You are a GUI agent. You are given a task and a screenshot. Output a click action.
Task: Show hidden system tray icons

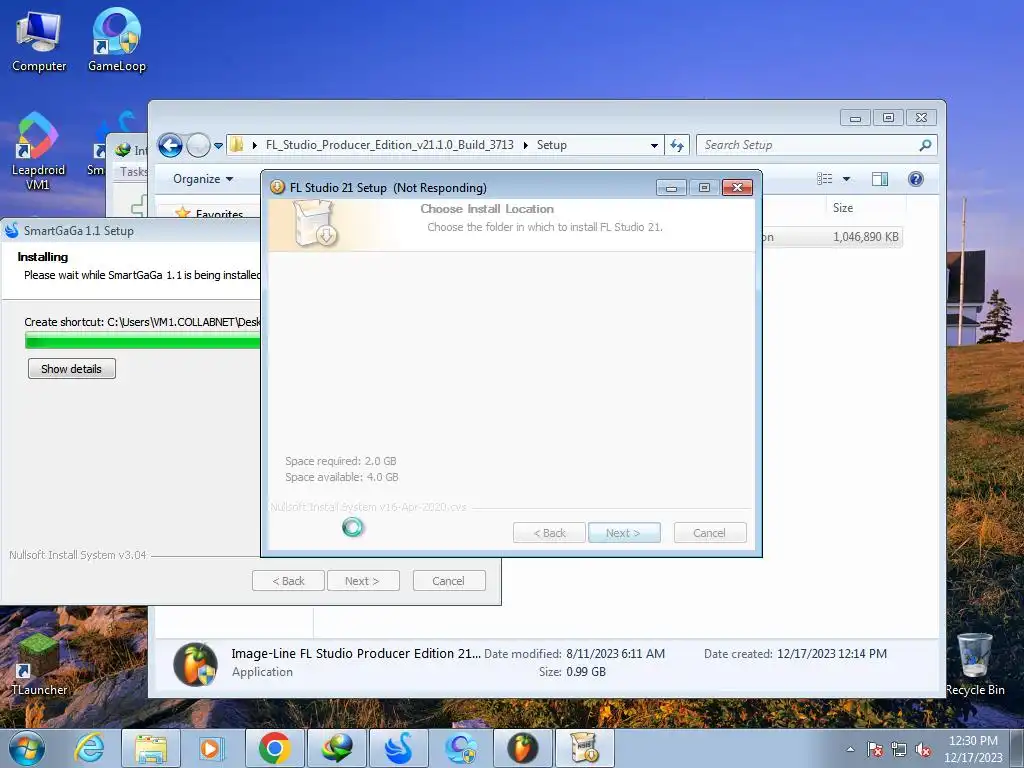pos(850,749)
